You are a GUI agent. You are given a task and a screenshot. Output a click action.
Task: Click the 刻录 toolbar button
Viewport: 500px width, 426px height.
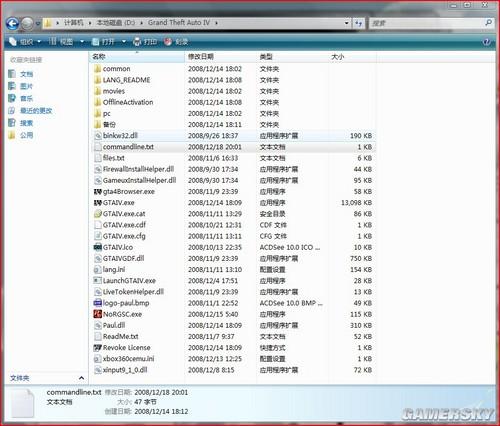[176, 42]
